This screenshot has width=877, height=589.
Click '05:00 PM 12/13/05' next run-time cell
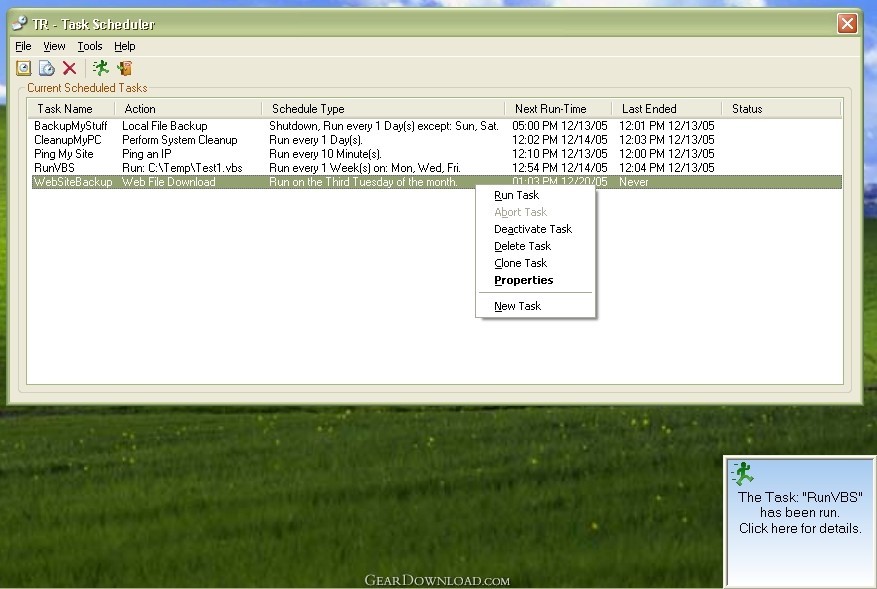[x=559, y=126]
